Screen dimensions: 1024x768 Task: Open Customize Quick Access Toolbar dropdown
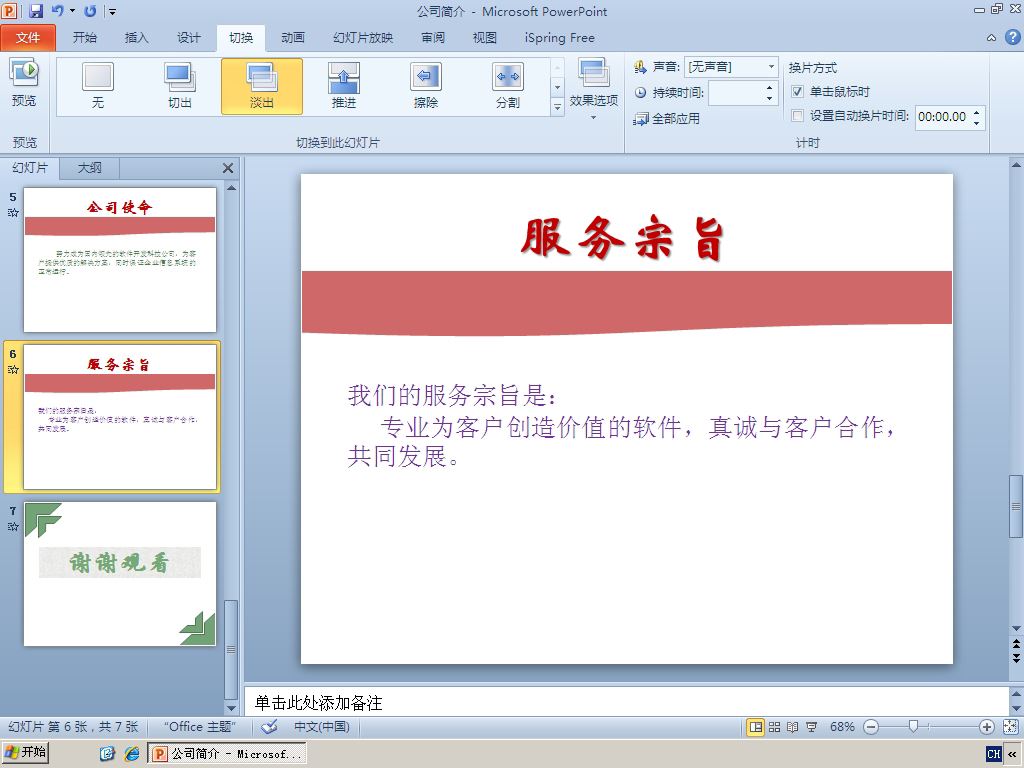(x=112, y=11)
